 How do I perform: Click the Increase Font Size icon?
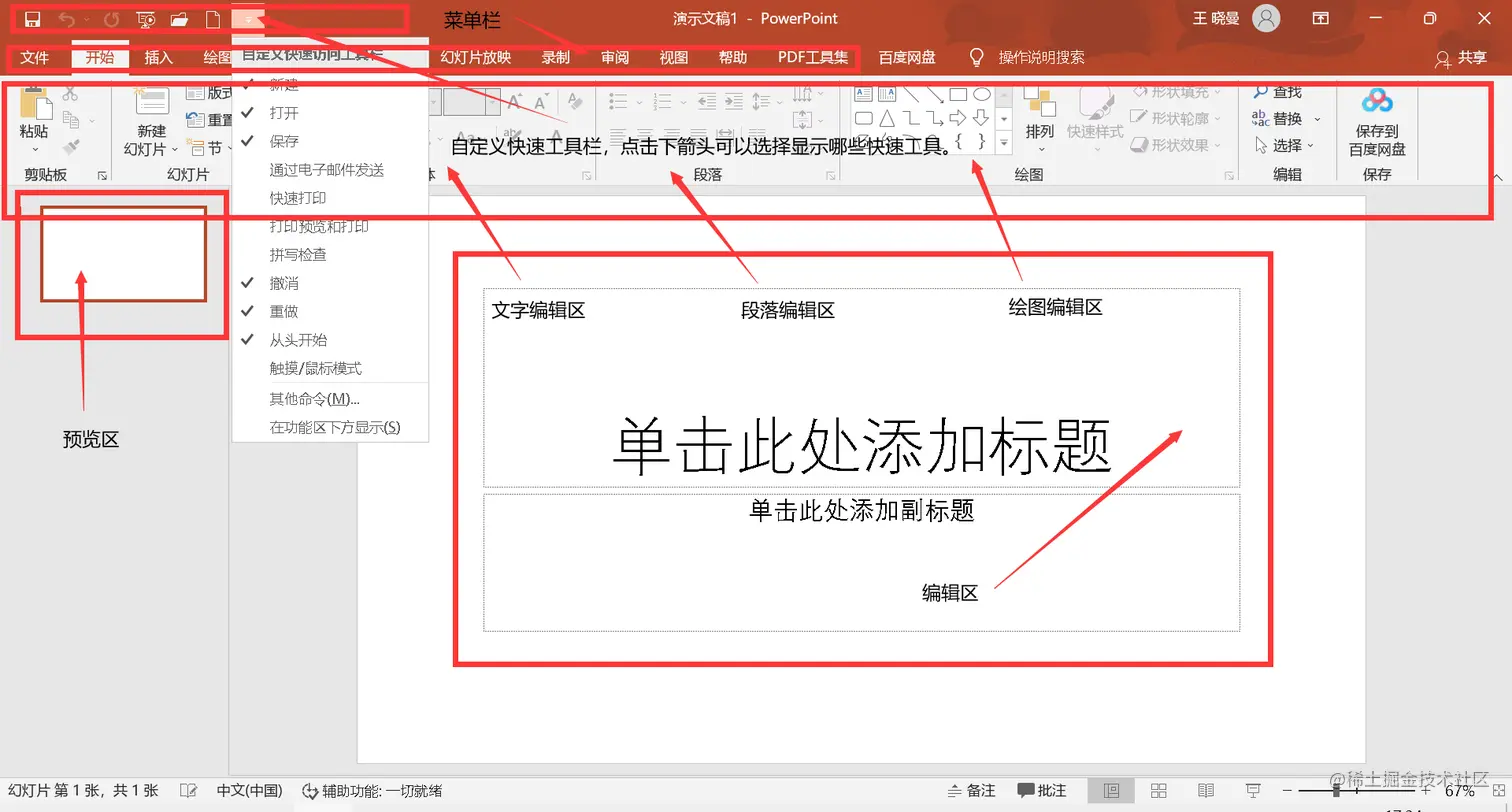pos(514,101)
